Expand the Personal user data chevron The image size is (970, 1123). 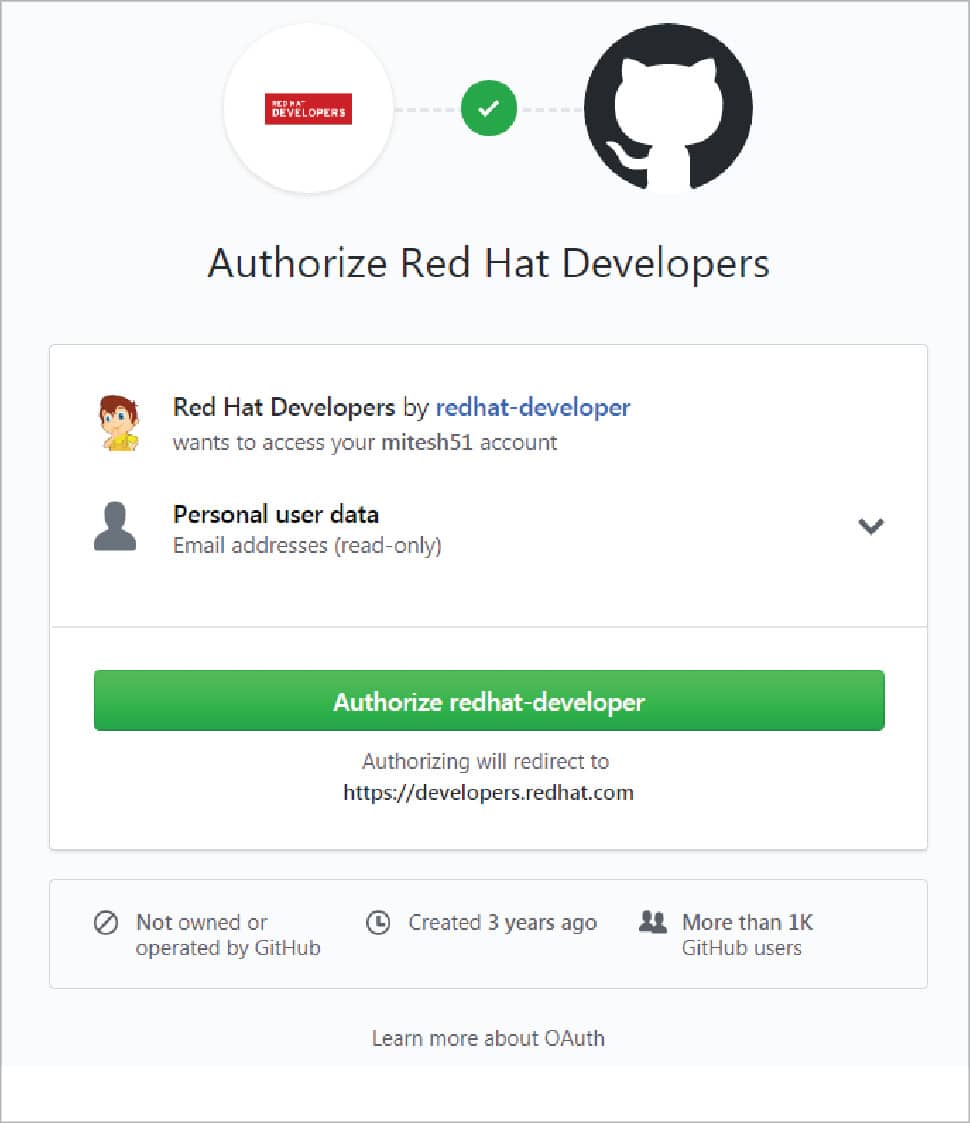(871, 526)
